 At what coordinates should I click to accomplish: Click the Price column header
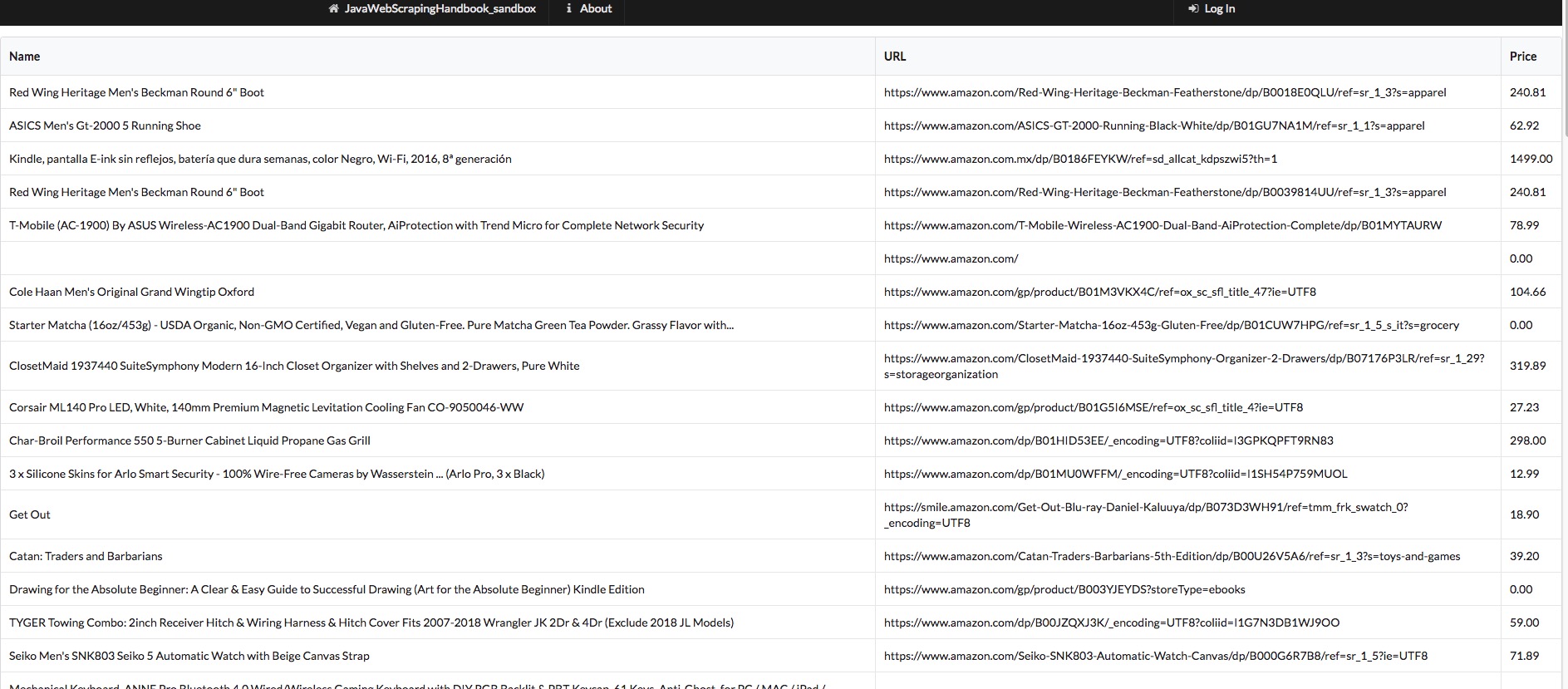(x=1522, y=57)
